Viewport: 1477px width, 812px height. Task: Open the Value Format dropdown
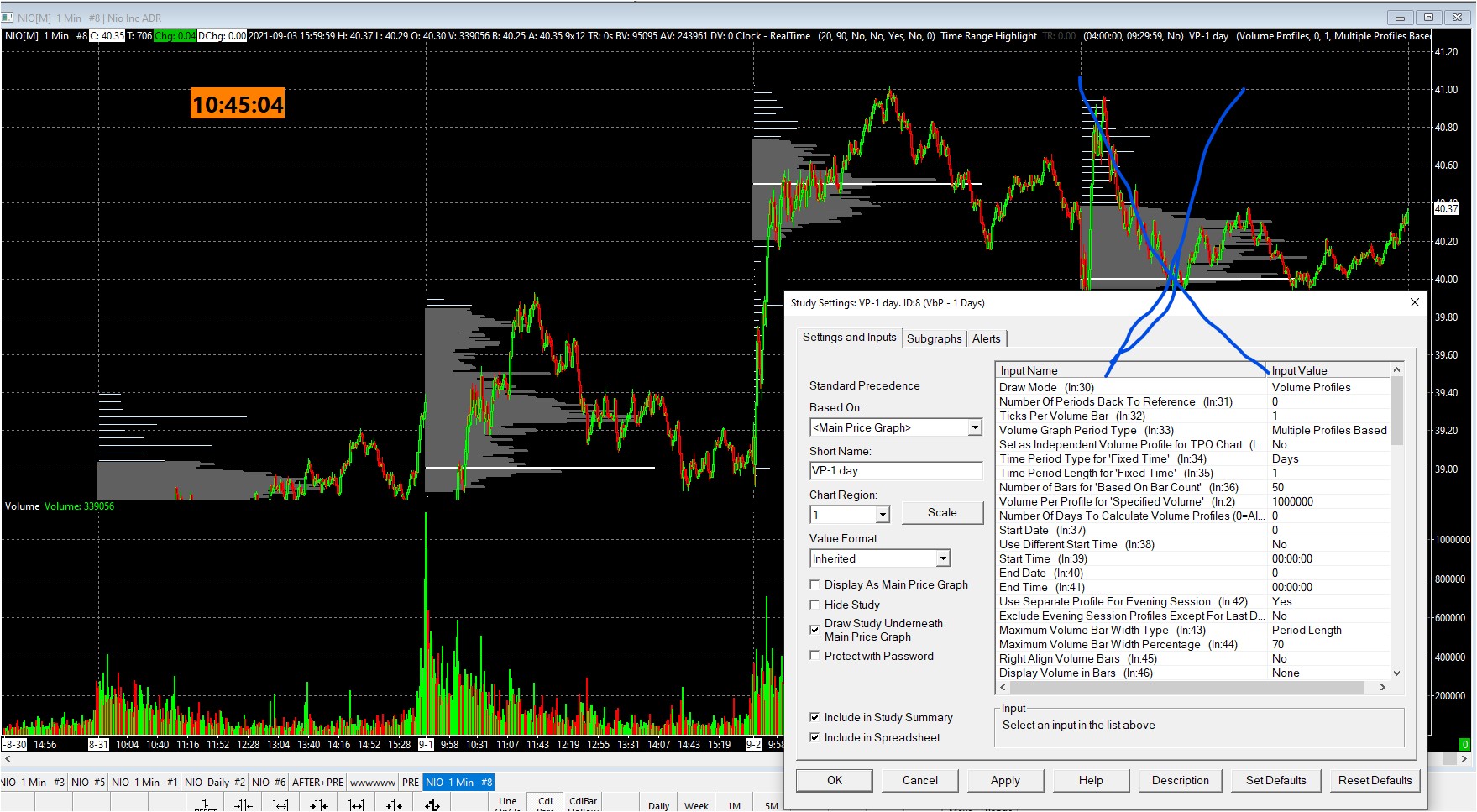(943, 558)
